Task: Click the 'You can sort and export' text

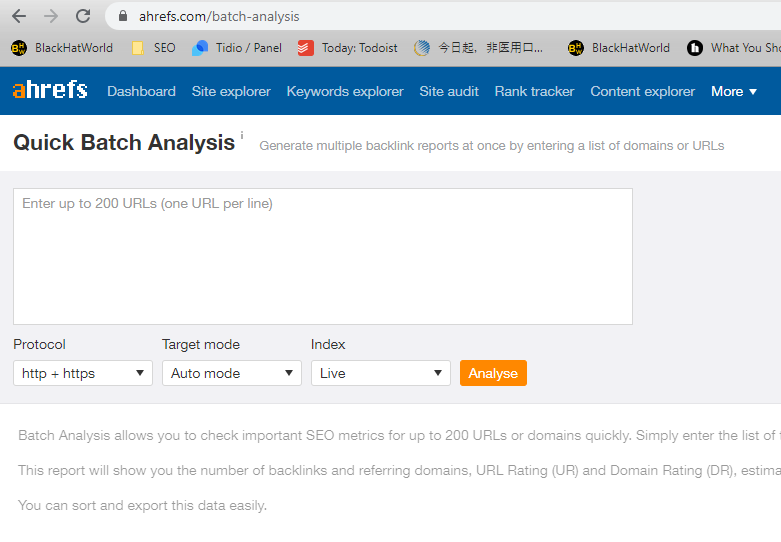Action: 142,506
